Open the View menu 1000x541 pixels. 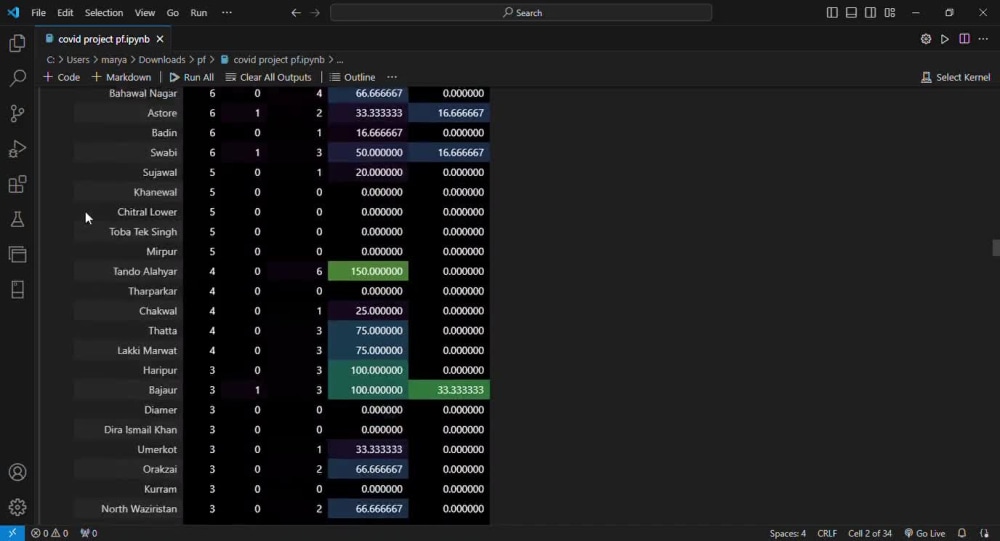coord(145,13)
